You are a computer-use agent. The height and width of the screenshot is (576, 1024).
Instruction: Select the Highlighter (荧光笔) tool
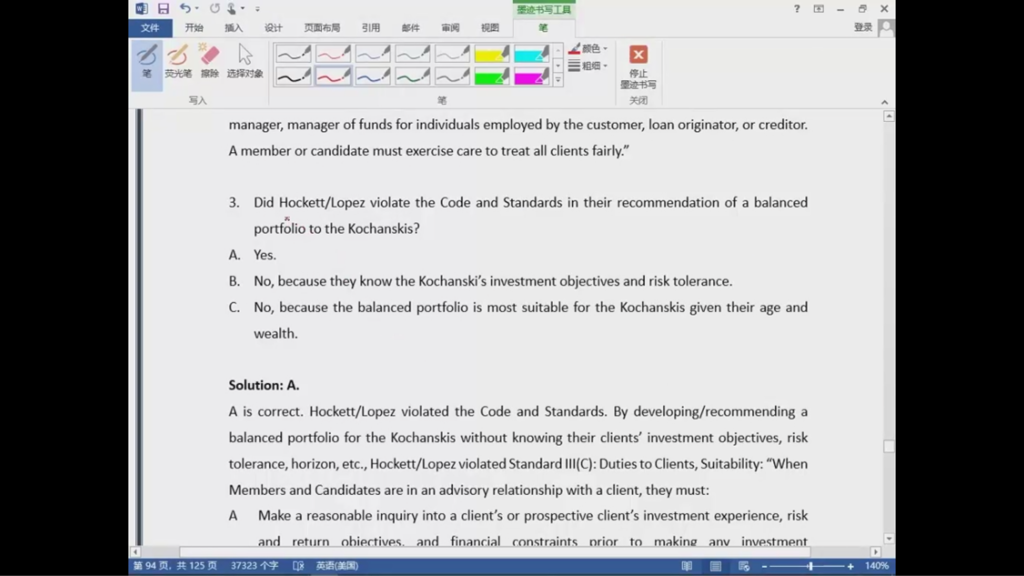[178, 60]
